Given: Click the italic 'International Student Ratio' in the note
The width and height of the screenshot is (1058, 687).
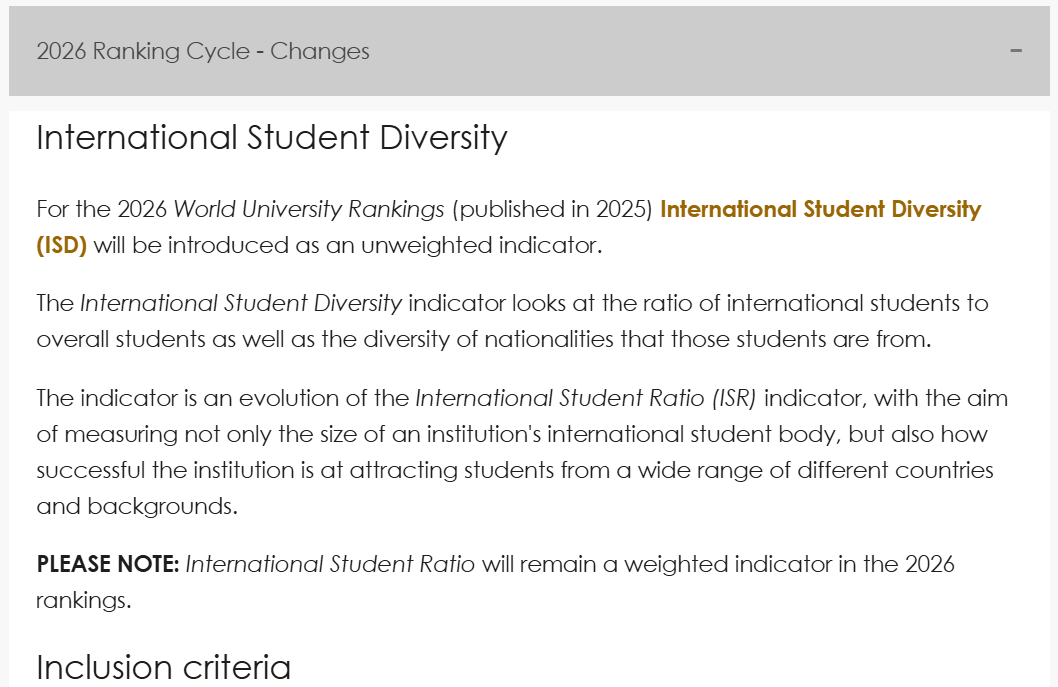Looking at the screenshot, I should coord(330,564).
